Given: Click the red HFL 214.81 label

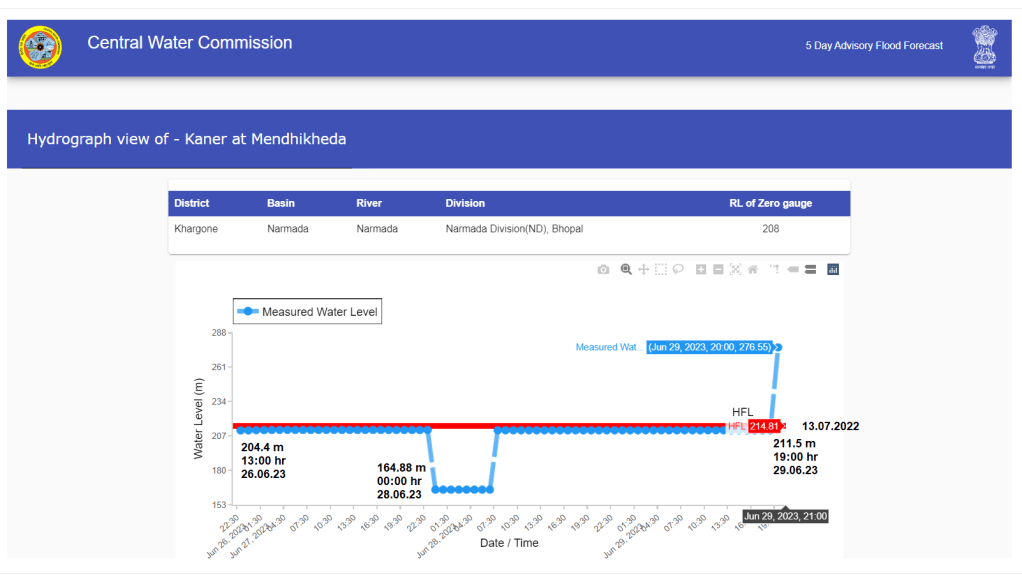Looking at the screenshot, I should pyautogui.click(x=763, y=426).
